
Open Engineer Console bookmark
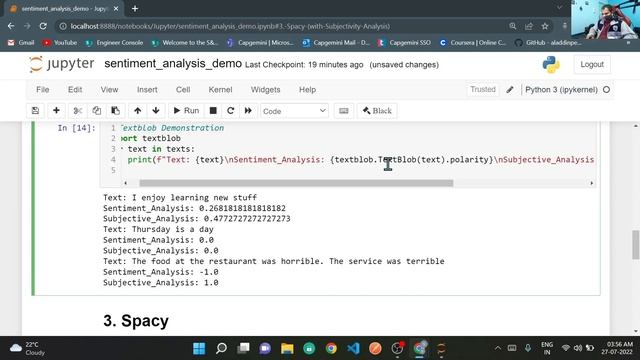click(114, 42)
